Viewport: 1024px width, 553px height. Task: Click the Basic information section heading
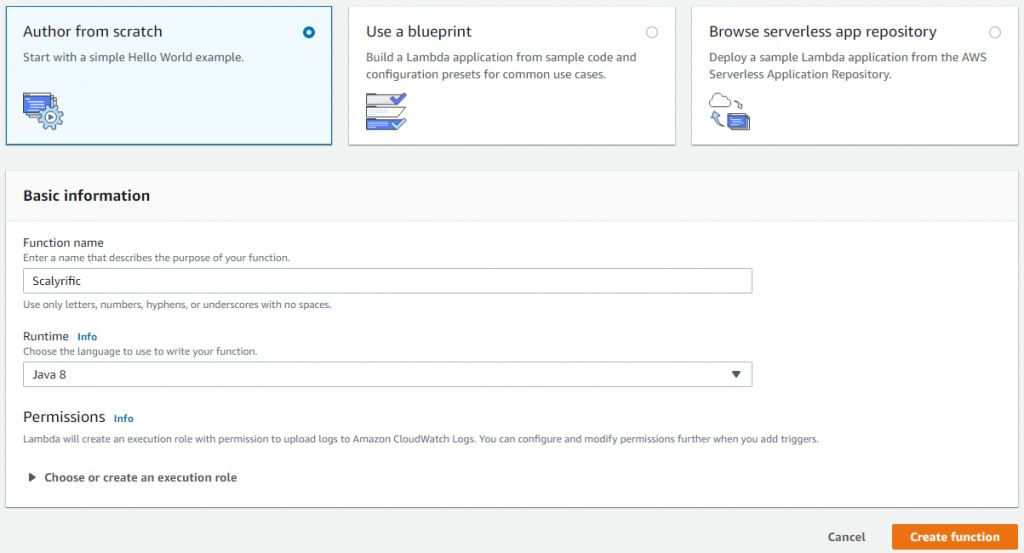[x=86, y=196]
